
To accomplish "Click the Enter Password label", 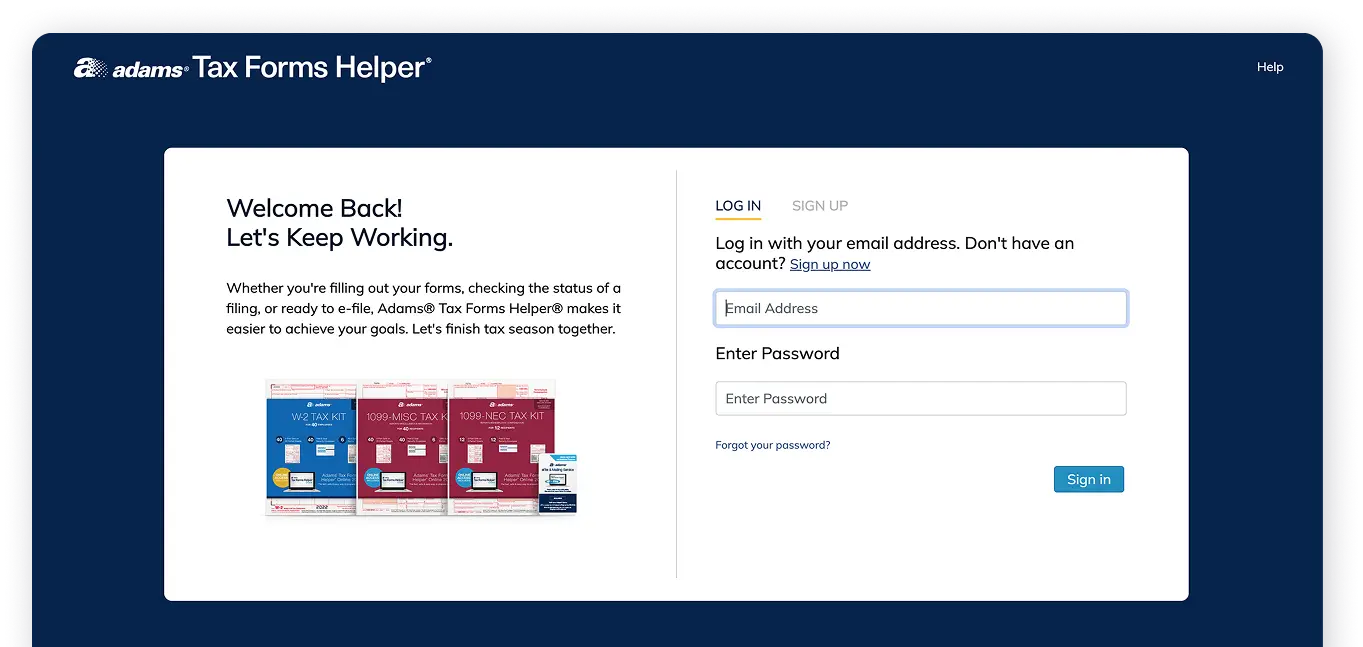I will pos(778,353).
